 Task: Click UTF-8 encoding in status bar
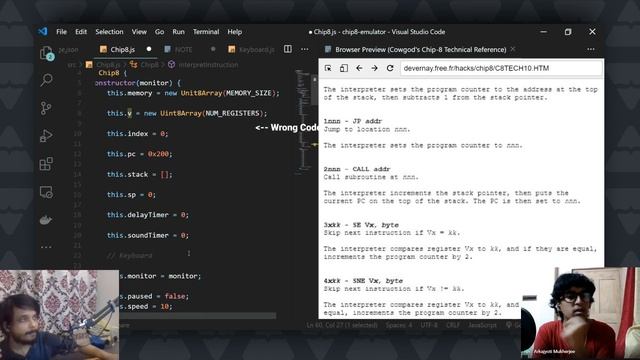428,325
